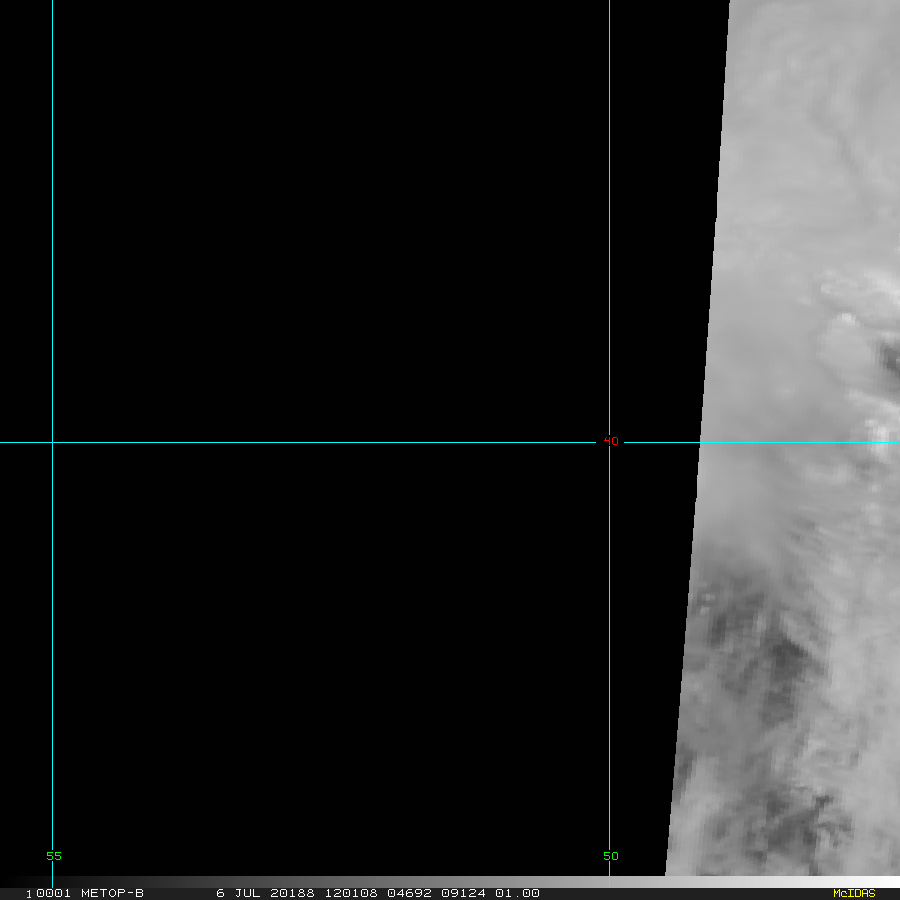Click intersection of 50 longitude and 40 latitude lines
900x900 pixels.
[x=609, y=442]
